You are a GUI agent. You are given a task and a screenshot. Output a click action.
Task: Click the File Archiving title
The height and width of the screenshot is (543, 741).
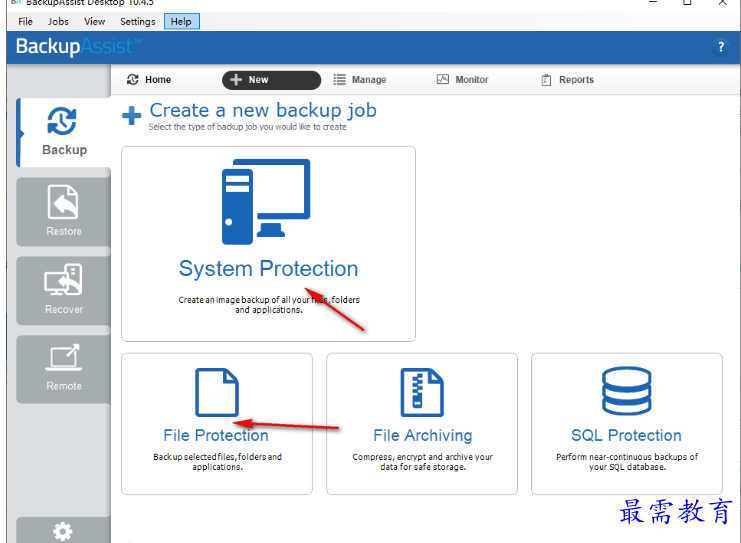click(x=422, y=435)
